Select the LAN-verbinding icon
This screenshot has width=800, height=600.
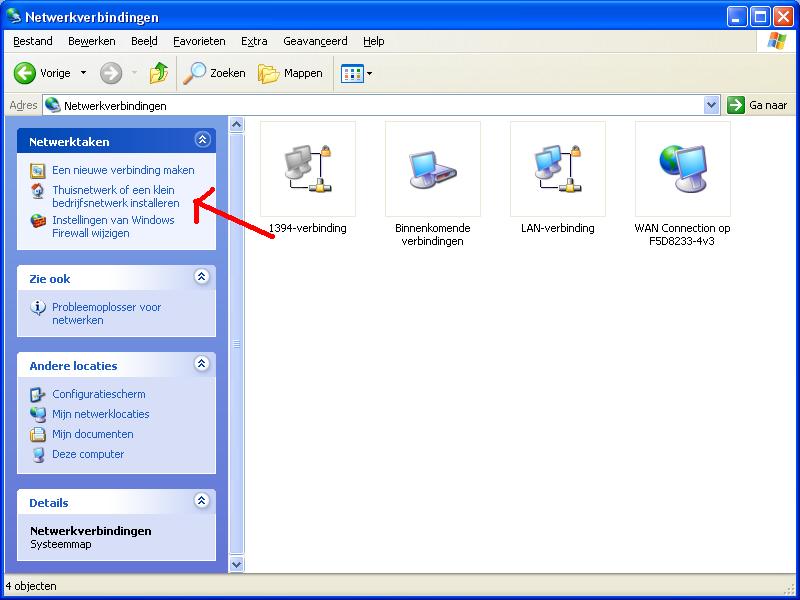coord(558,169)
